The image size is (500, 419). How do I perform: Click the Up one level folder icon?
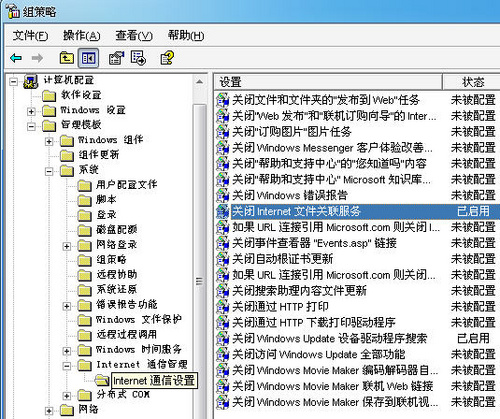tap(67, 58)
